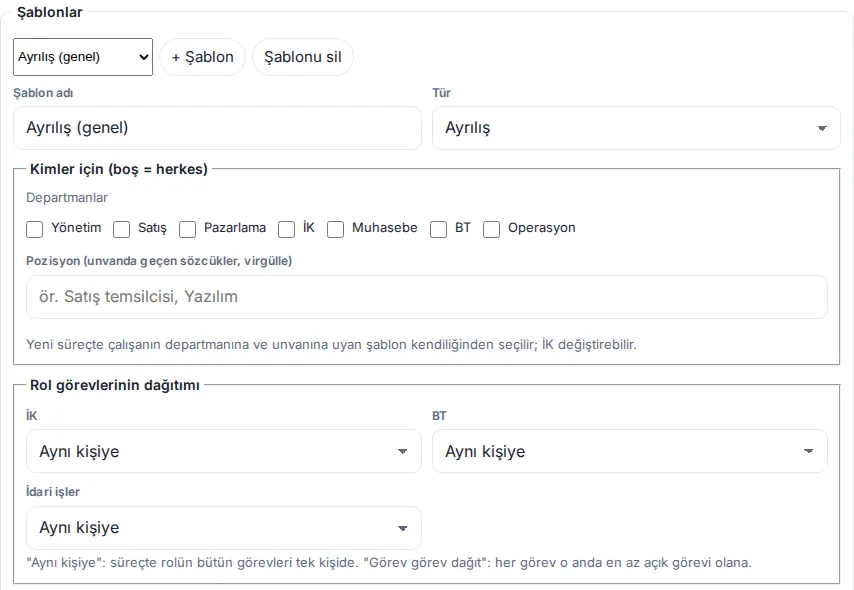Click the 'Şablon adı' field label
854x590 pixels.
[x=43, y=93]
